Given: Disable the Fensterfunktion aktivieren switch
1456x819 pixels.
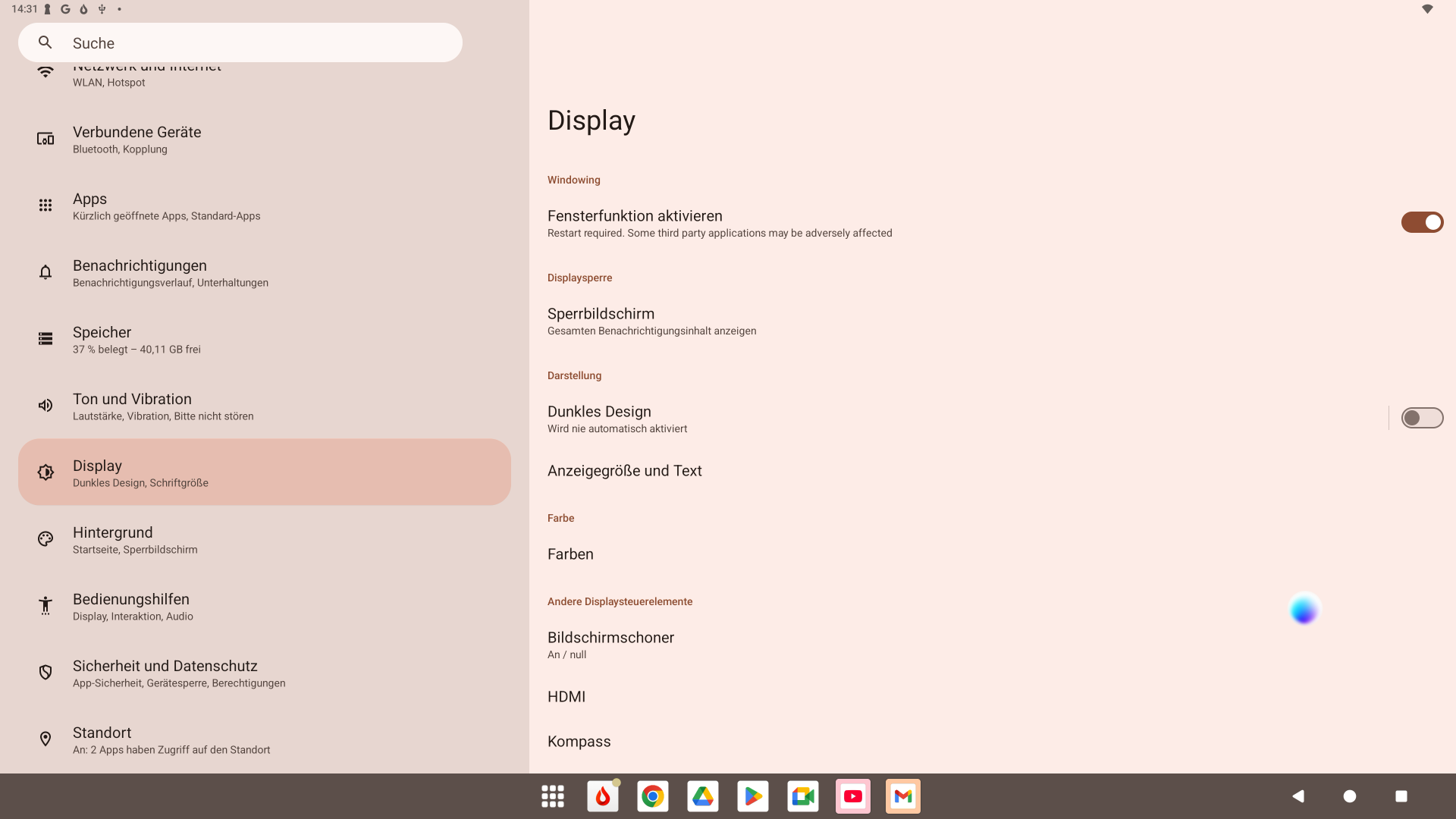Looking at the screenshot, I should [x=1422, y=222].
